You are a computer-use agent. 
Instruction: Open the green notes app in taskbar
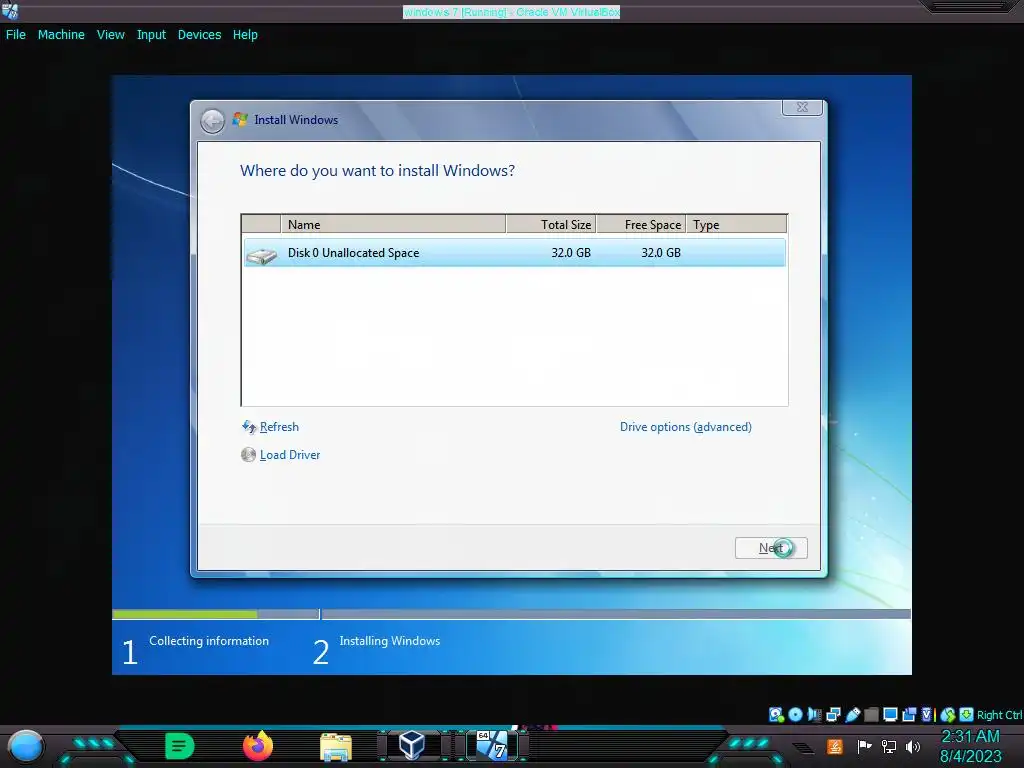click(180, 746)
